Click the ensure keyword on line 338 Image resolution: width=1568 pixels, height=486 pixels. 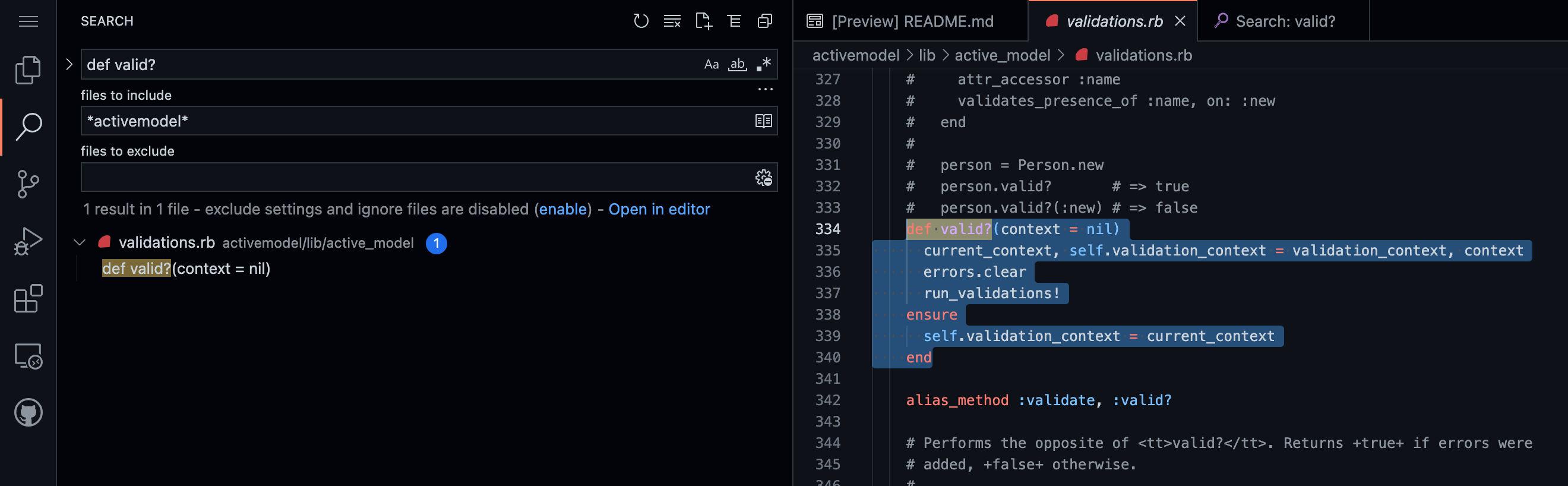click(x=931, y=315)
